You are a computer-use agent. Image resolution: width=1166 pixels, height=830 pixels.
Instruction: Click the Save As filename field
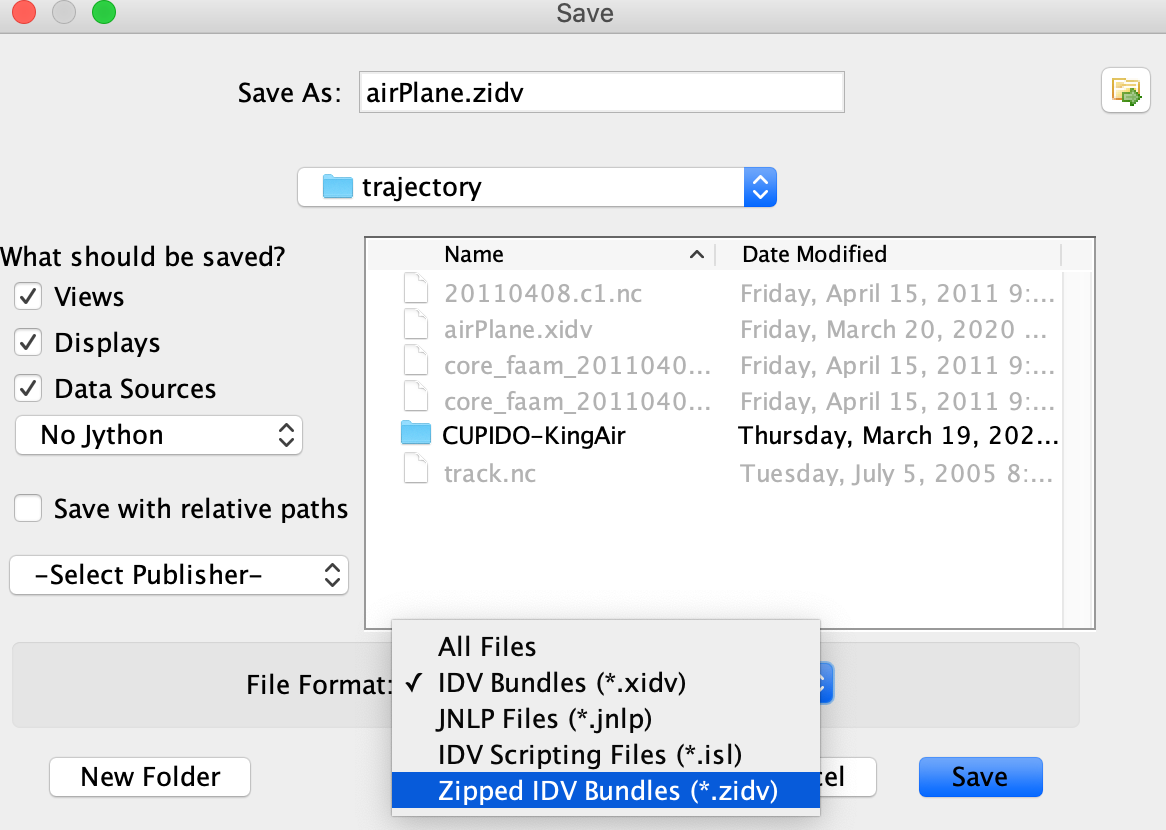(601, 92)
